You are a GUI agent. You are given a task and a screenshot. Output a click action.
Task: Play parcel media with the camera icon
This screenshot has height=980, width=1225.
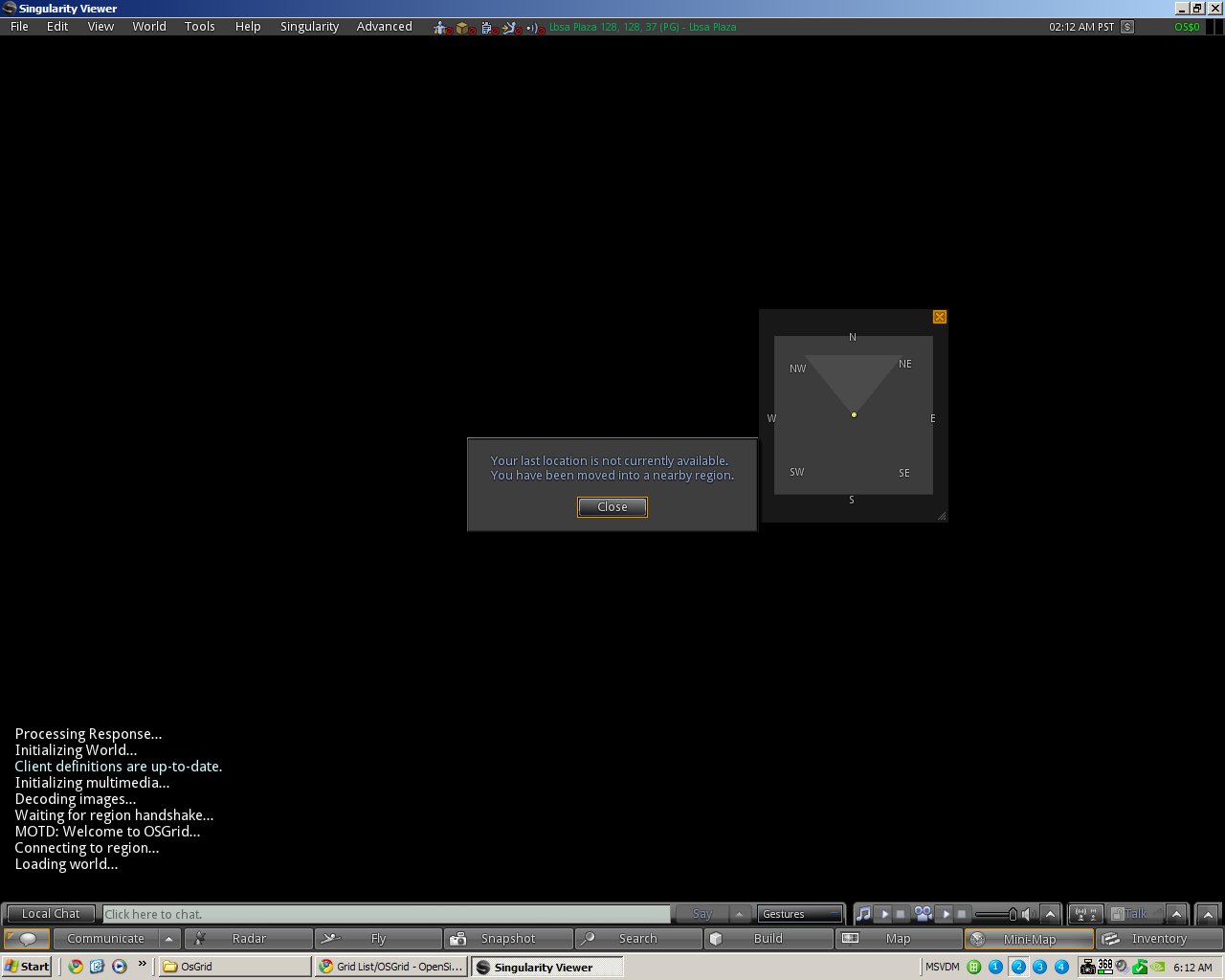pyautogui.click(x=923, y=913)
